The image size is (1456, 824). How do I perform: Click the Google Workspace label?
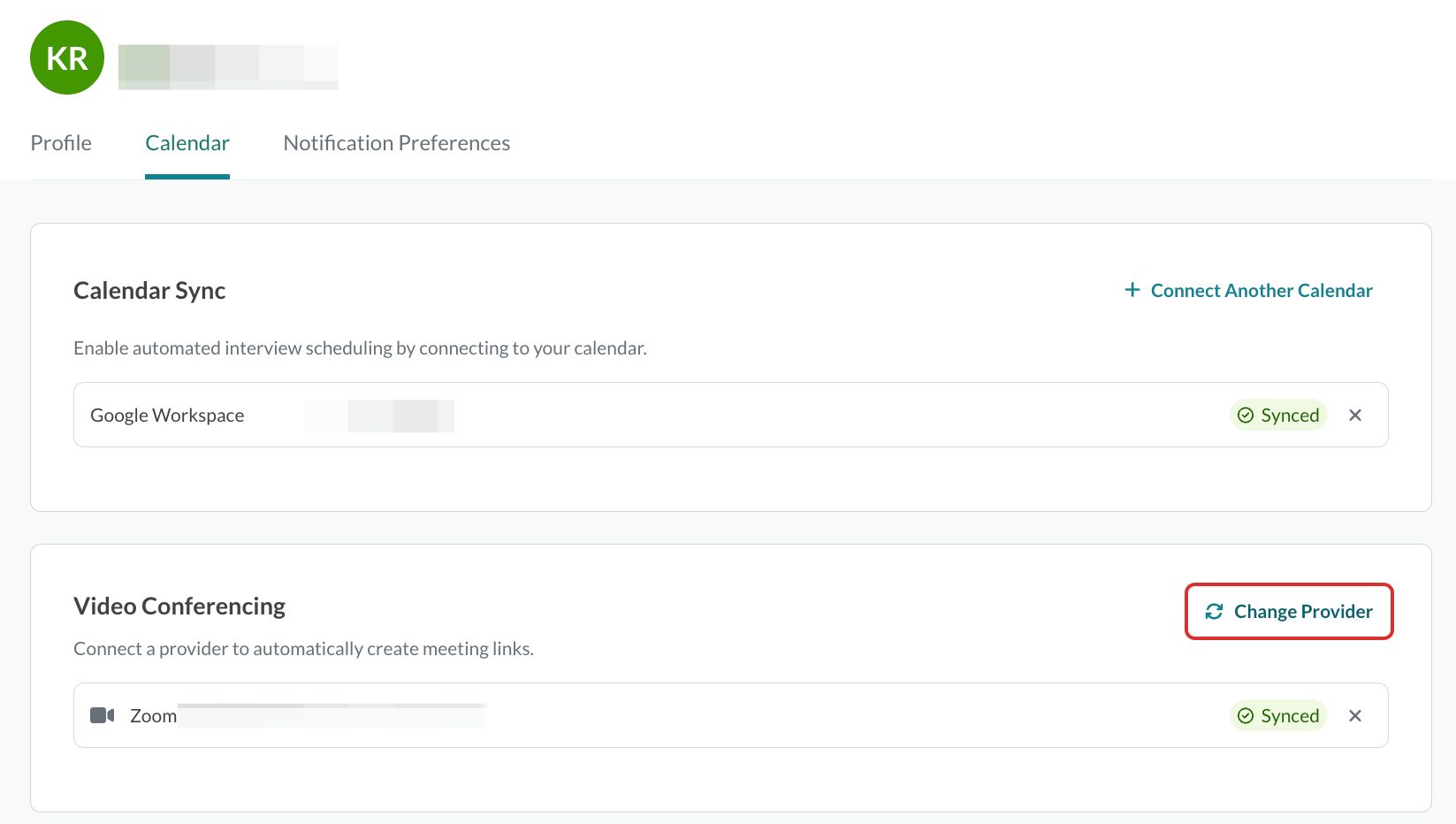click(167, 416)
